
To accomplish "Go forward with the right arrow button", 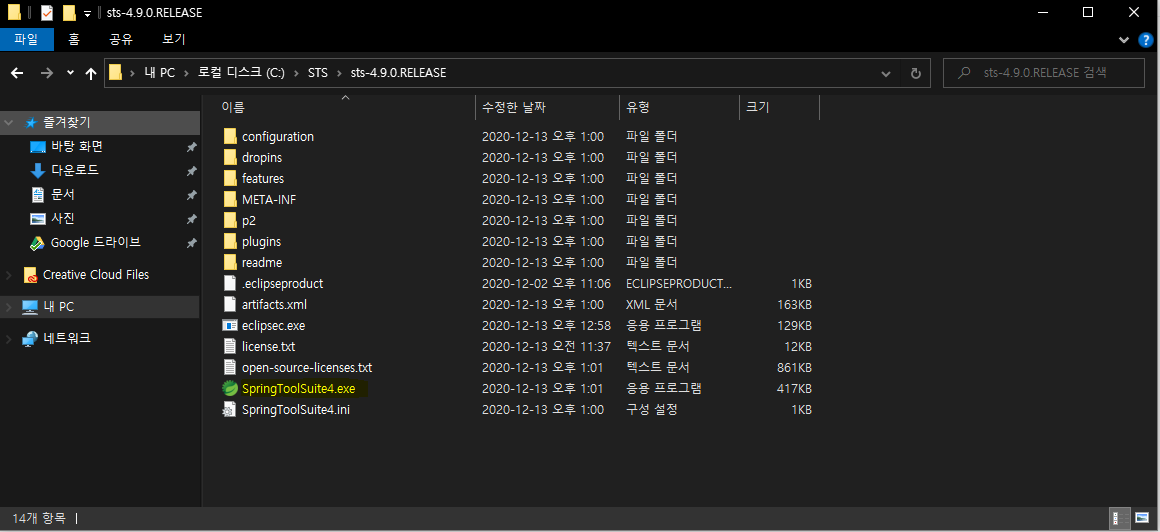I will (x=47, y=73).
